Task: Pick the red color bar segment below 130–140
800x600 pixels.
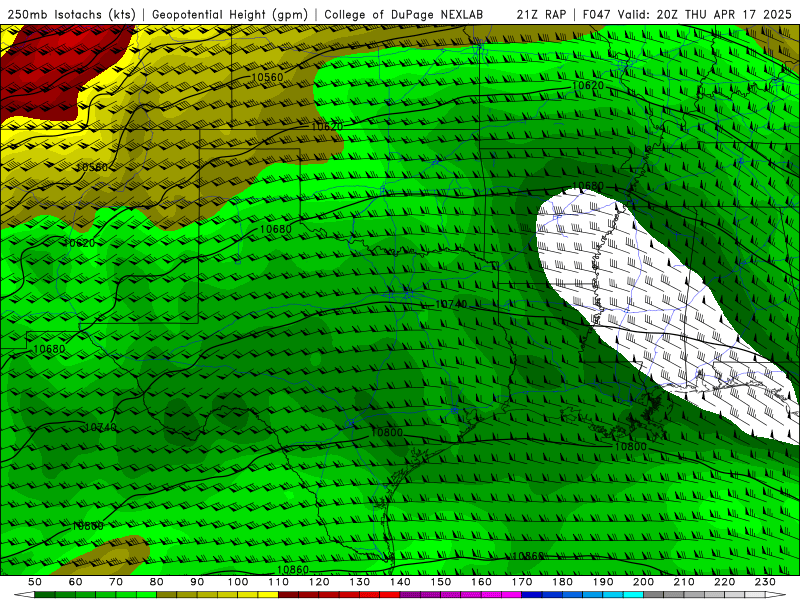Action: (x=380, y=595)
